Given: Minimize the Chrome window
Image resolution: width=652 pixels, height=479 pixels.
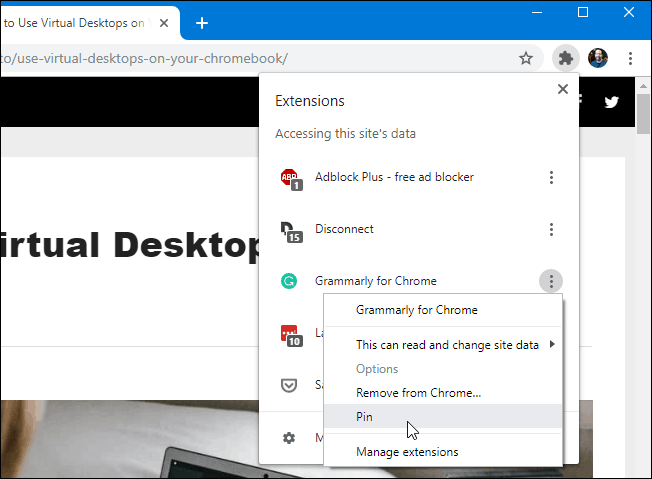Looking at the screenshot, I should click(537, 12).
